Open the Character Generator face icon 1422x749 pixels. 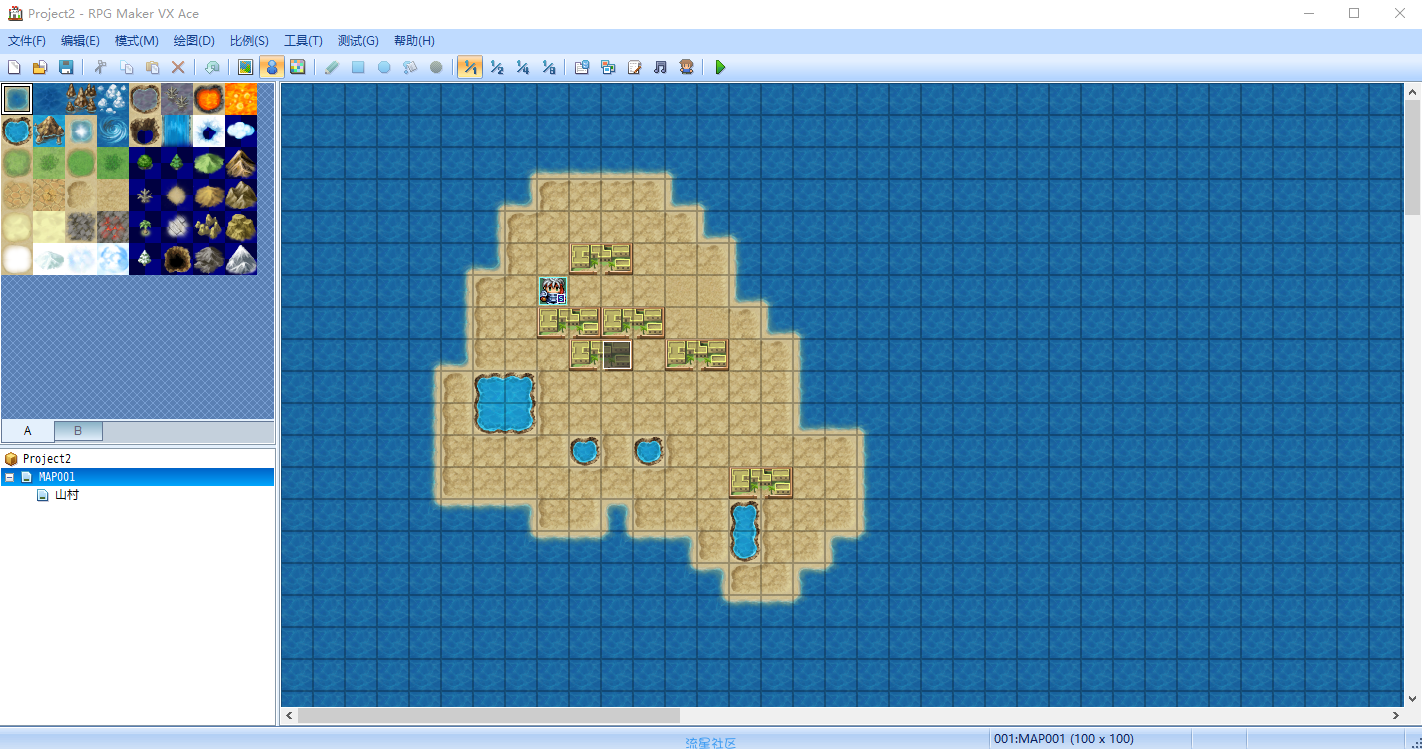click(686, 67)
